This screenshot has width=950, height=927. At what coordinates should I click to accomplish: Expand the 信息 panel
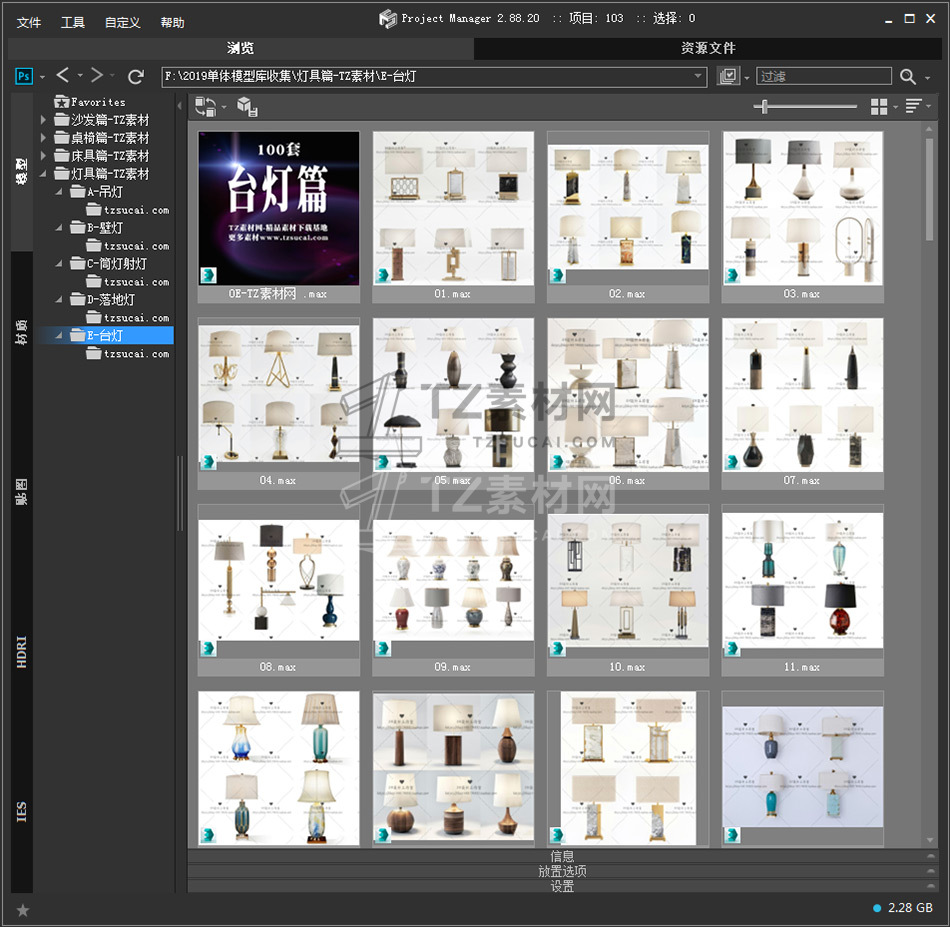point(562,856)
